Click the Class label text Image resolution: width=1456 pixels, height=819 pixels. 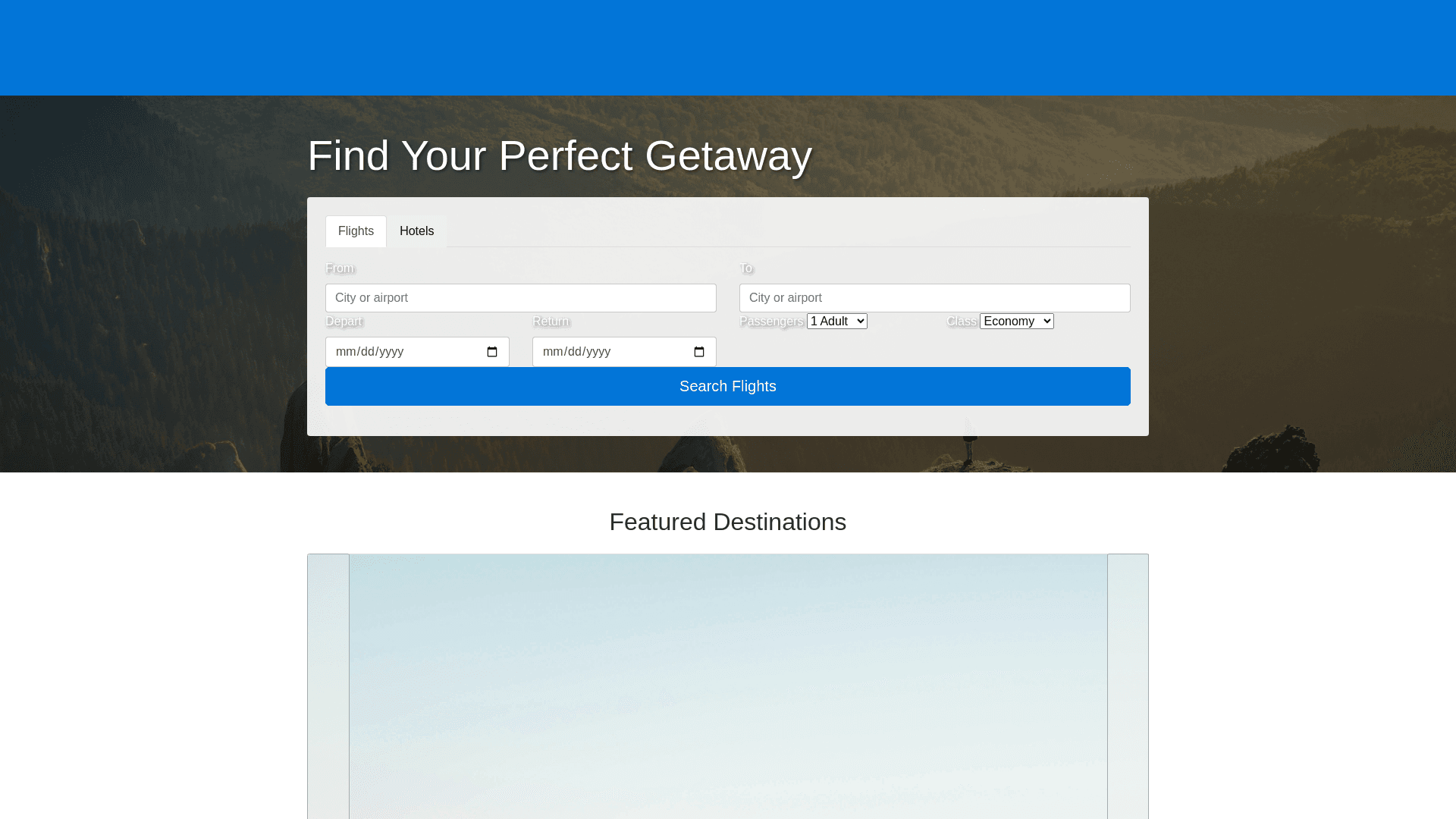click(x=961, y=322)
